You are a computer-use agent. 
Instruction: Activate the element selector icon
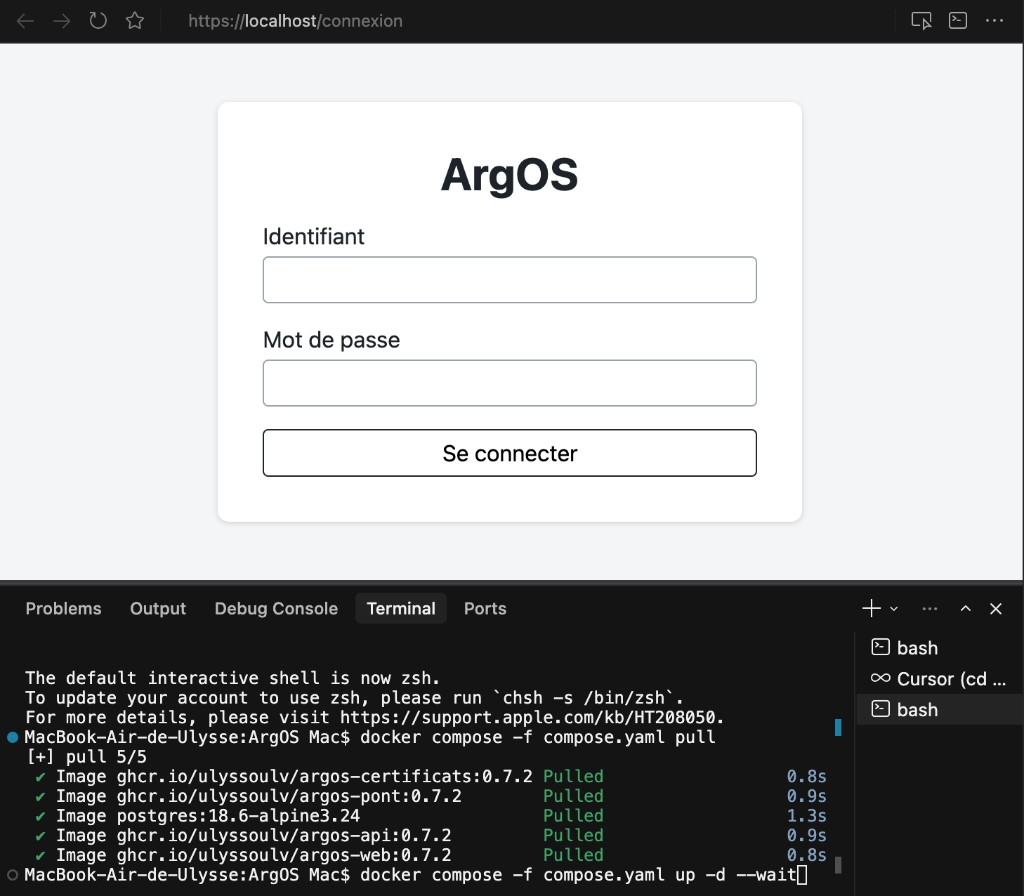pyautogui.click(x=921, y=21)
